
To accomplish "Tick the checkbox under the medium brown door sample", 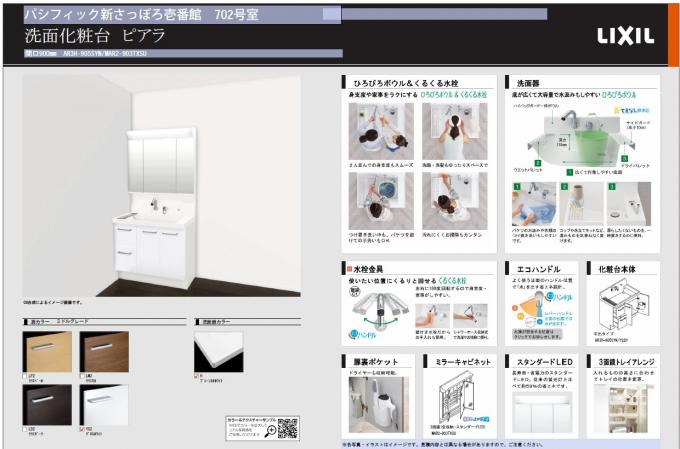I will coord(82,376).
